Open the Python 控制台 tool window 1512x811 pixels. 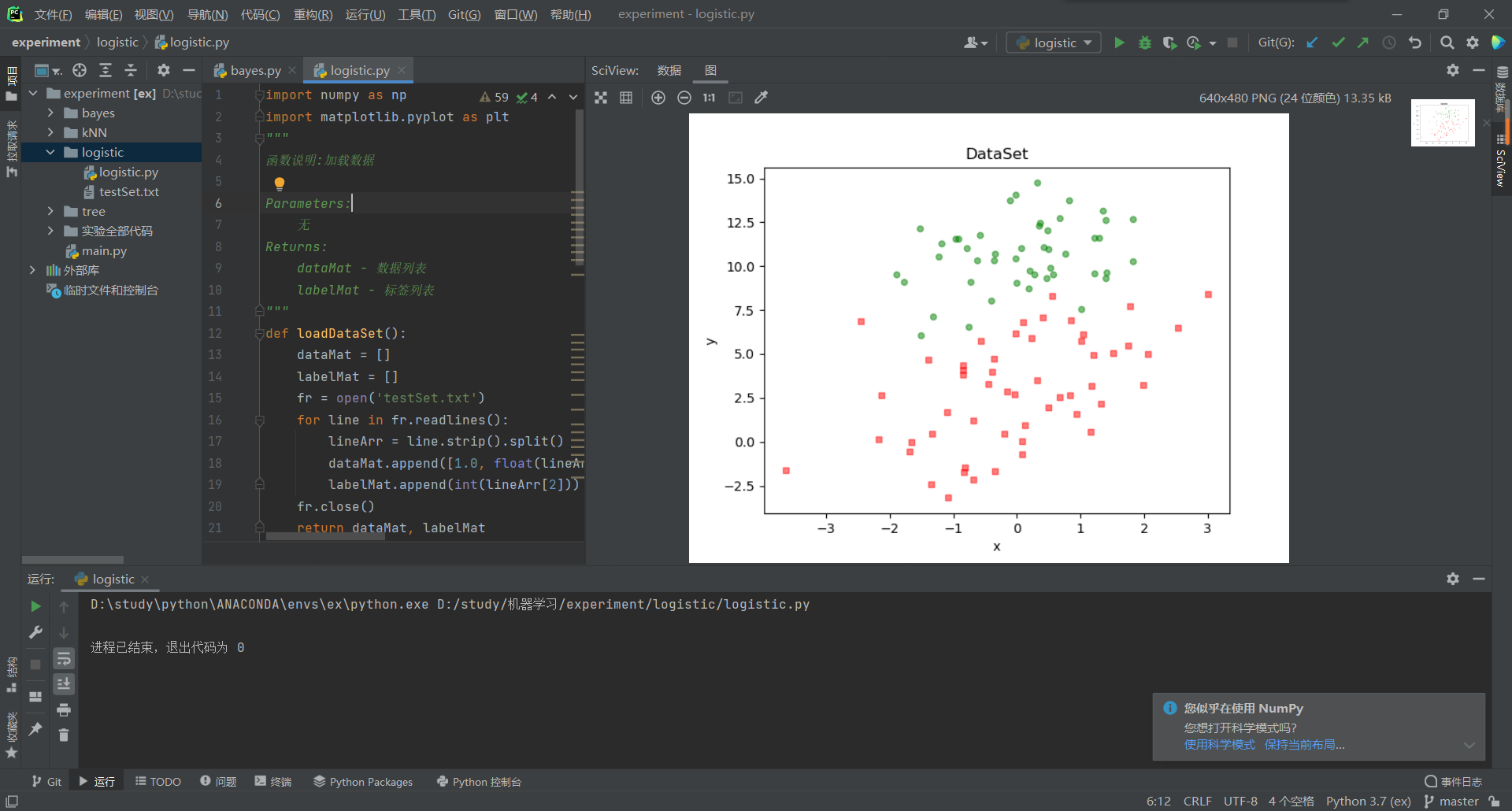(x=479, y=782)
